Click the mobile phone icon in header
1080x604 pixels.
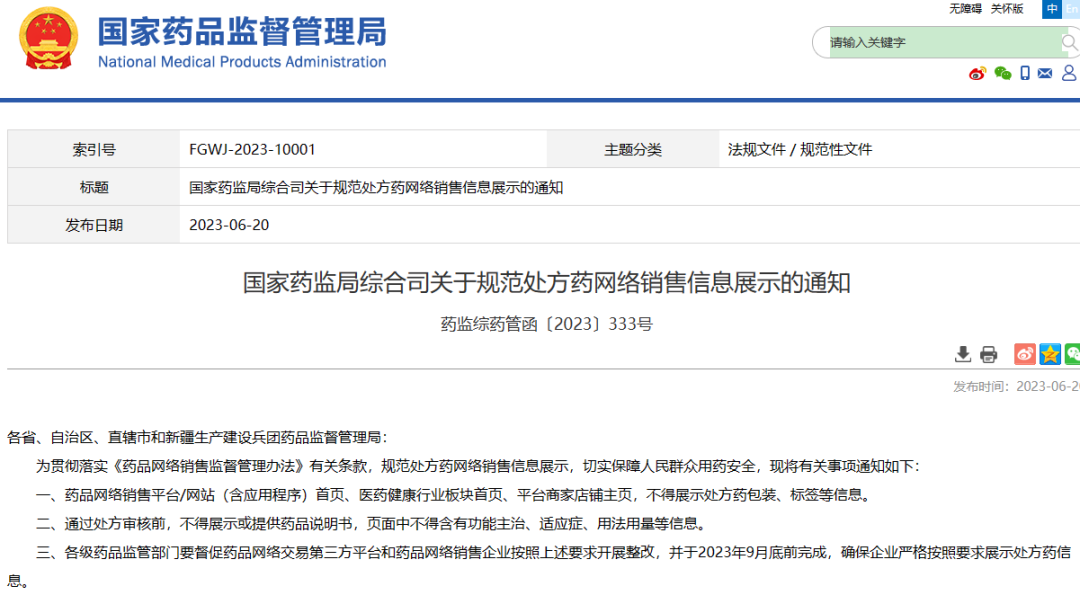coord(1025,73)
